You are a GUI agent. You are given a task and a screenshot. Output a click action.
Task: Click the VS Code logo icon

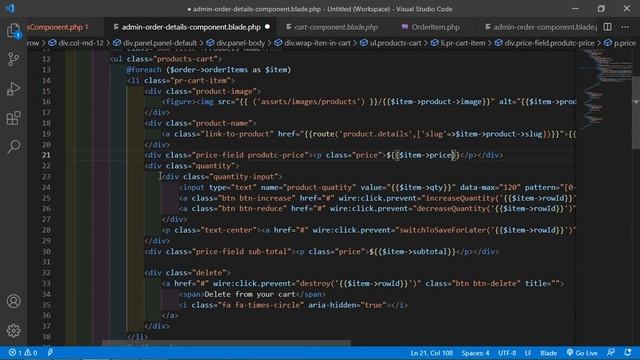pos(10,8)
